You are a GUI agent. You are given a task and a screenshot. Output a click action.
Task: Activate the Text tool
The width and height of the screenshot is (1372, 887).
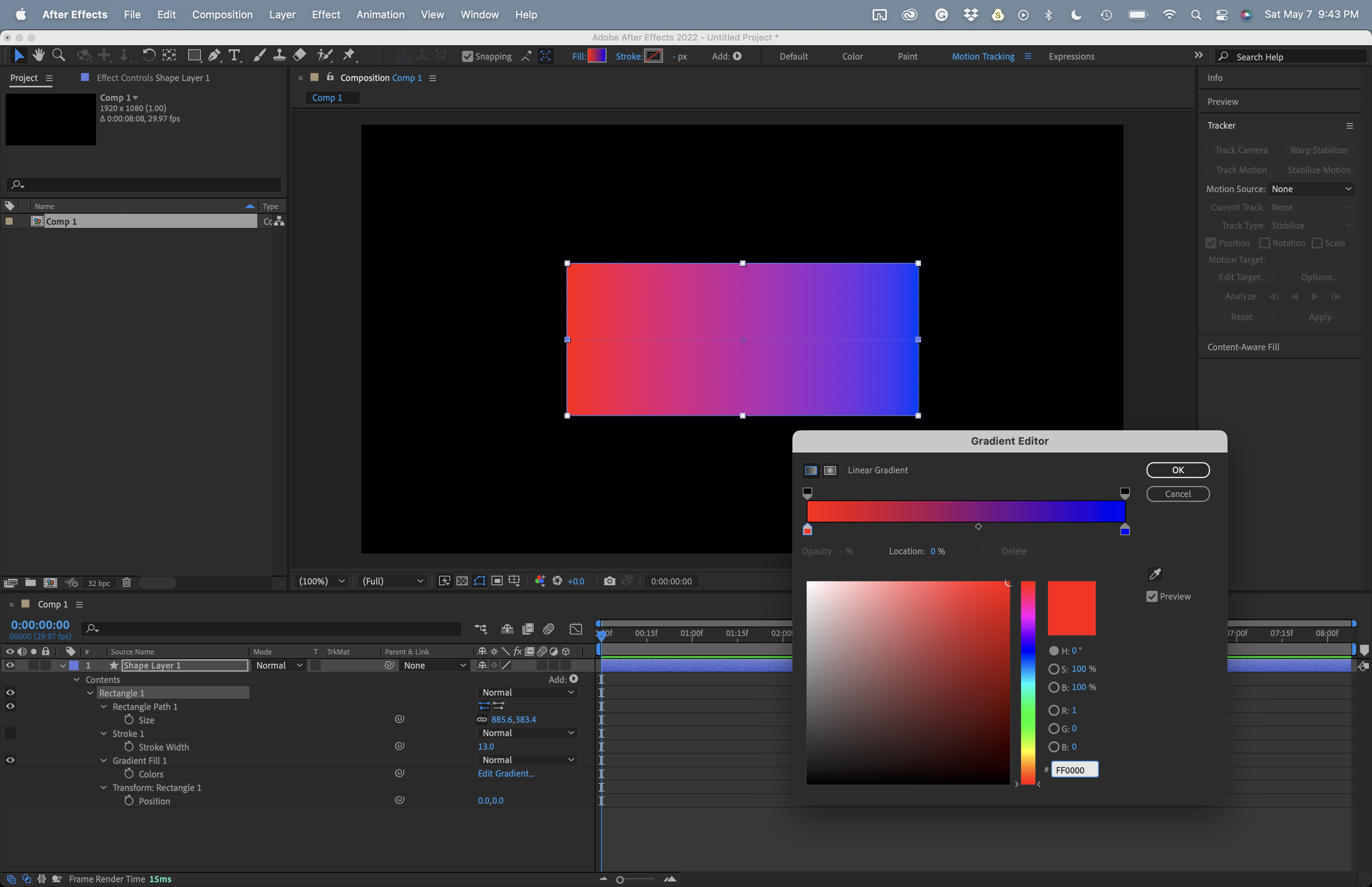[234, 55]
